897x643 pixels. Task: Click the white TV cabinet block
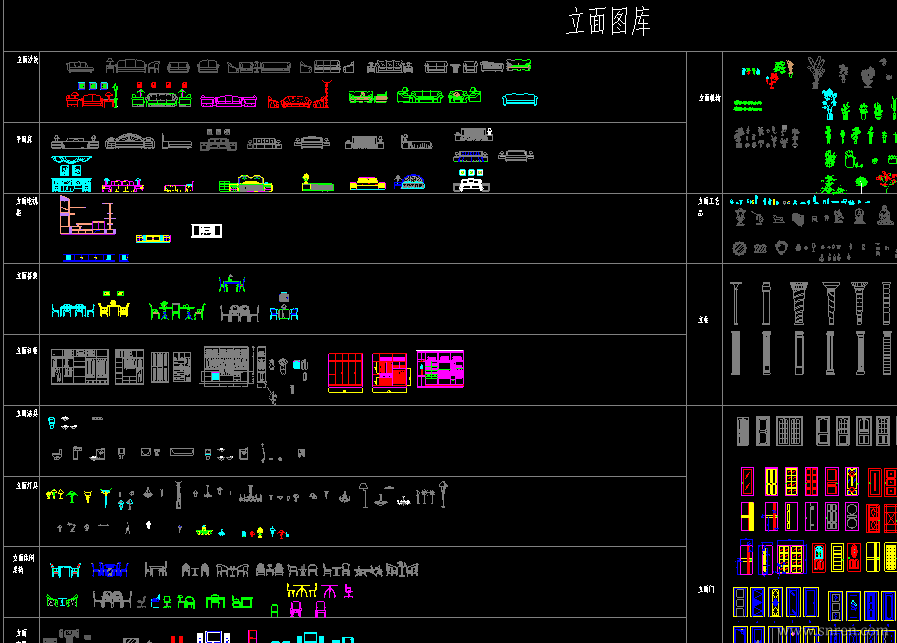click(206, 231)
